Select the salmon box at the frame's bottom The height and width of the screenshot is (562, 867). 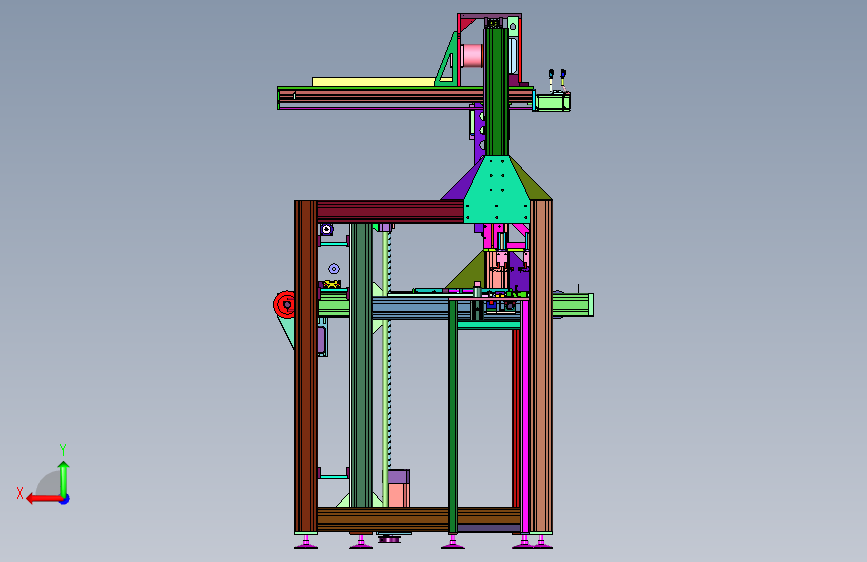(398, 495)
